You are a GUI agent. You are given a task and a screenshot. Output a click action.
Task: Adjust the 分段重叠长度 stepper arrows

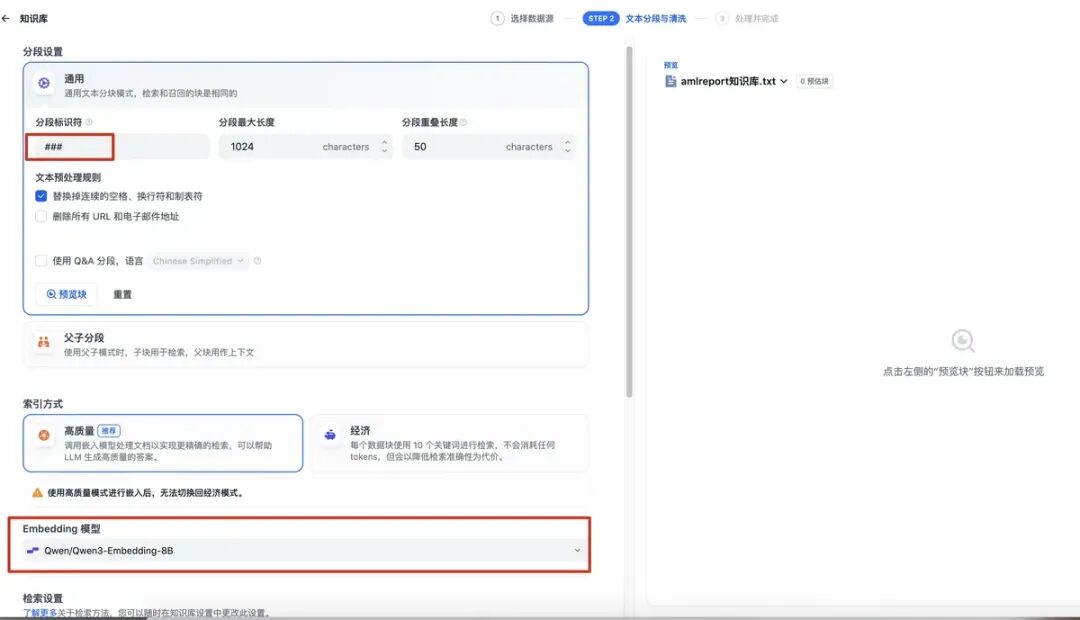click(x=568, y=147)
